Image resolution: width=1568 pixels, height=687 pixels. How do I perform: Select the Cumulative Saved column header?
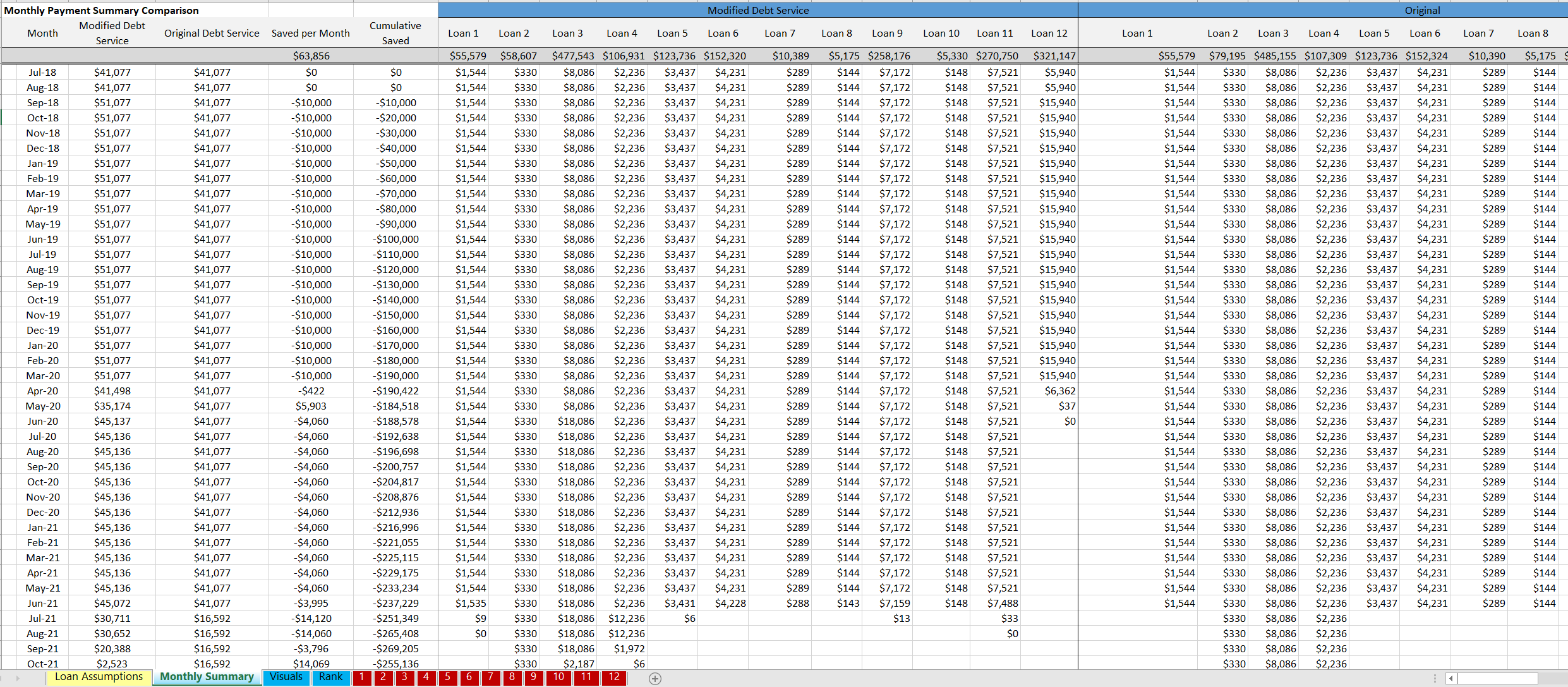tap(395, 33)
